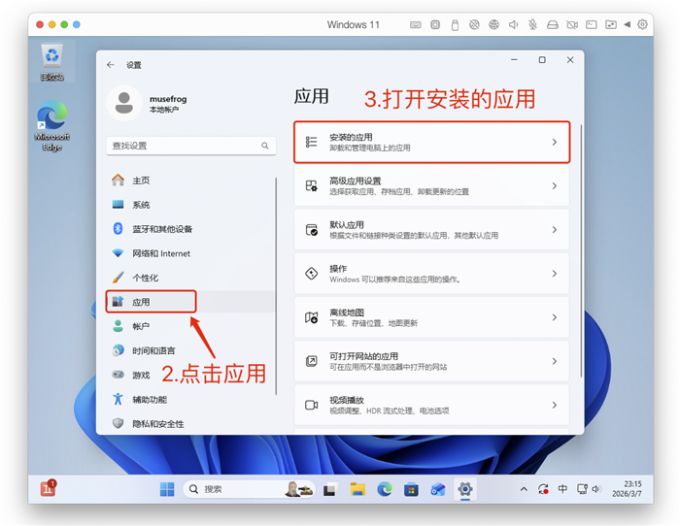
Task: Click the VM toolbar sound icon
Action: pos(513,25)
